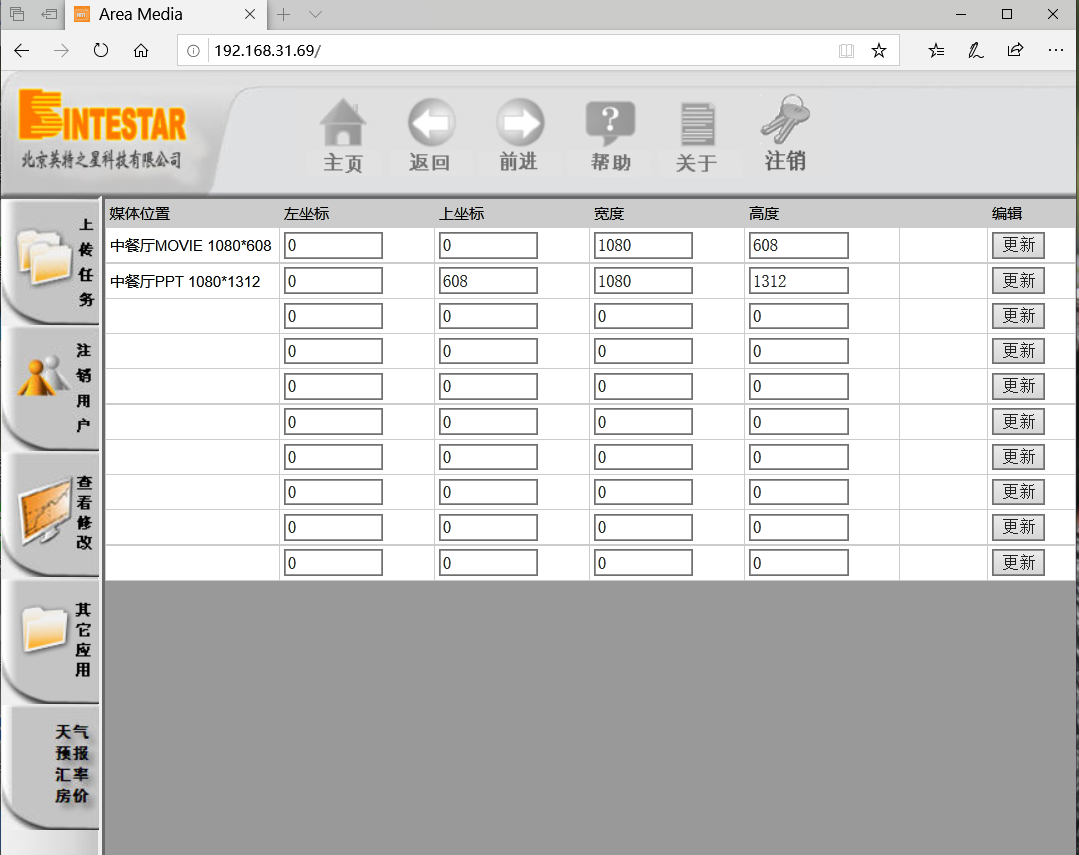Click the 上坐标 field containing 608
The height and width of the screenshot is (855, 1079).
point(488,281)
